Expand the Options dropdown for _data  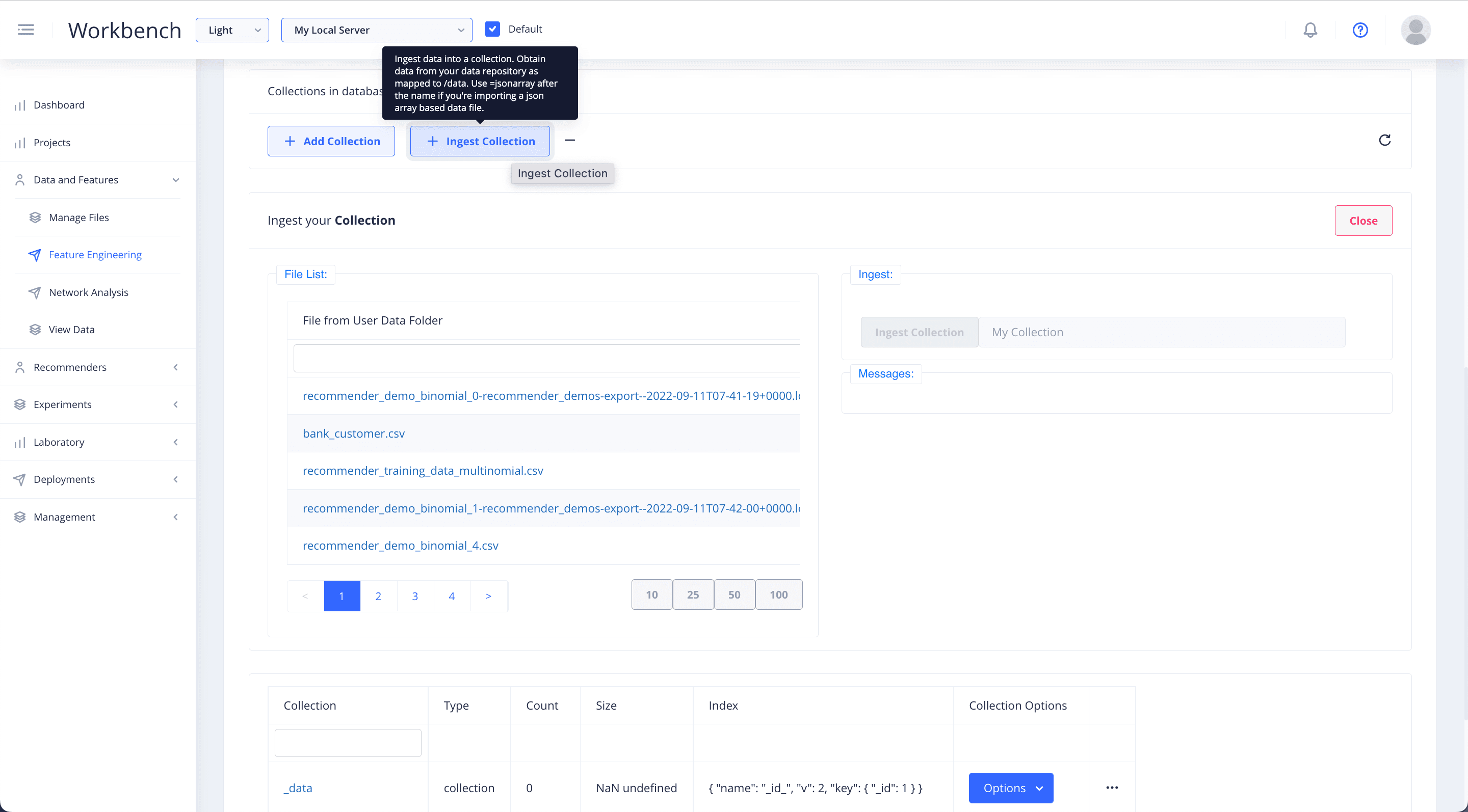[1010, 788]
